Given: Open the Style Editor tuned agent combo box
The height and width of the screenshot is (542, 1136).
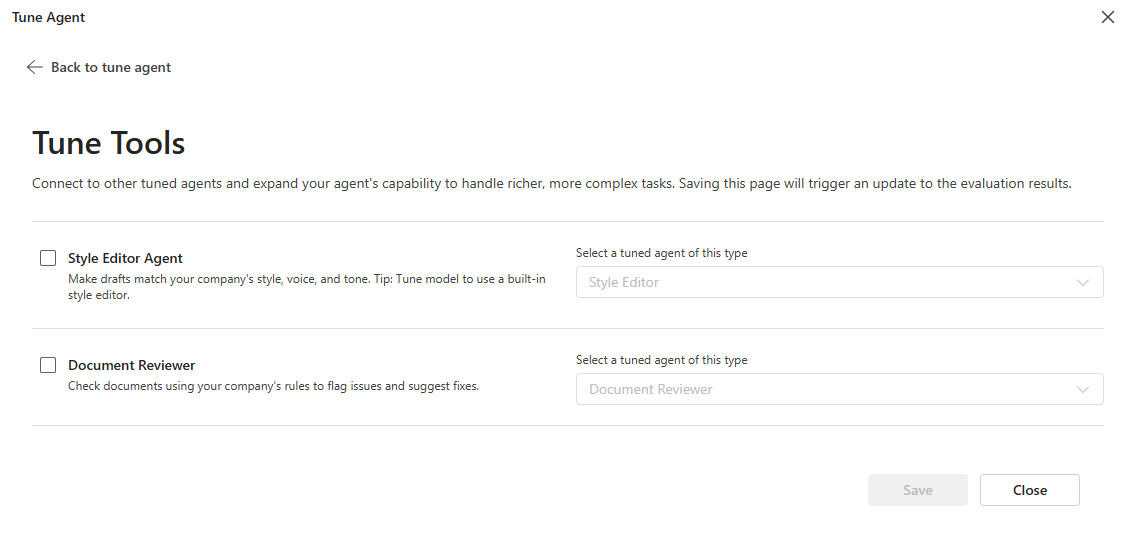Looking at the screenshot, I should (820, 282).
